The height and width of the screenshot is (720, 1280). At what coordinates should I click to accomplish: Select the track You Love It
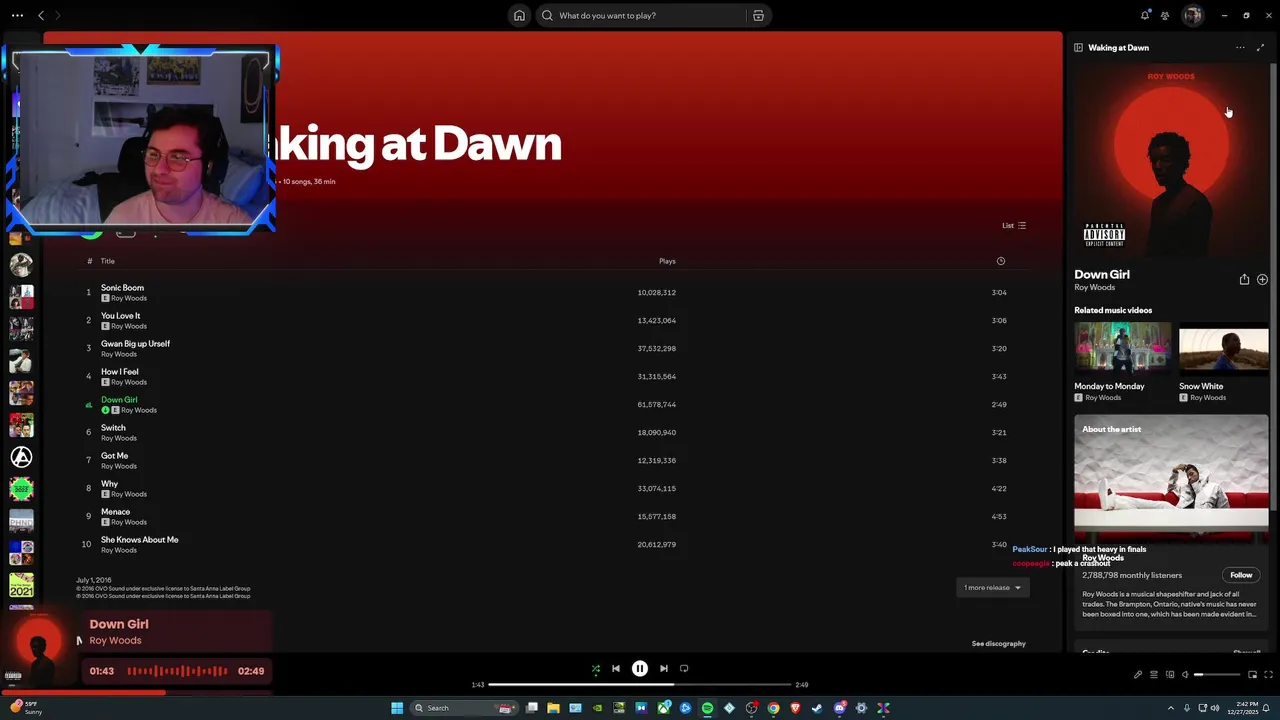120,316
